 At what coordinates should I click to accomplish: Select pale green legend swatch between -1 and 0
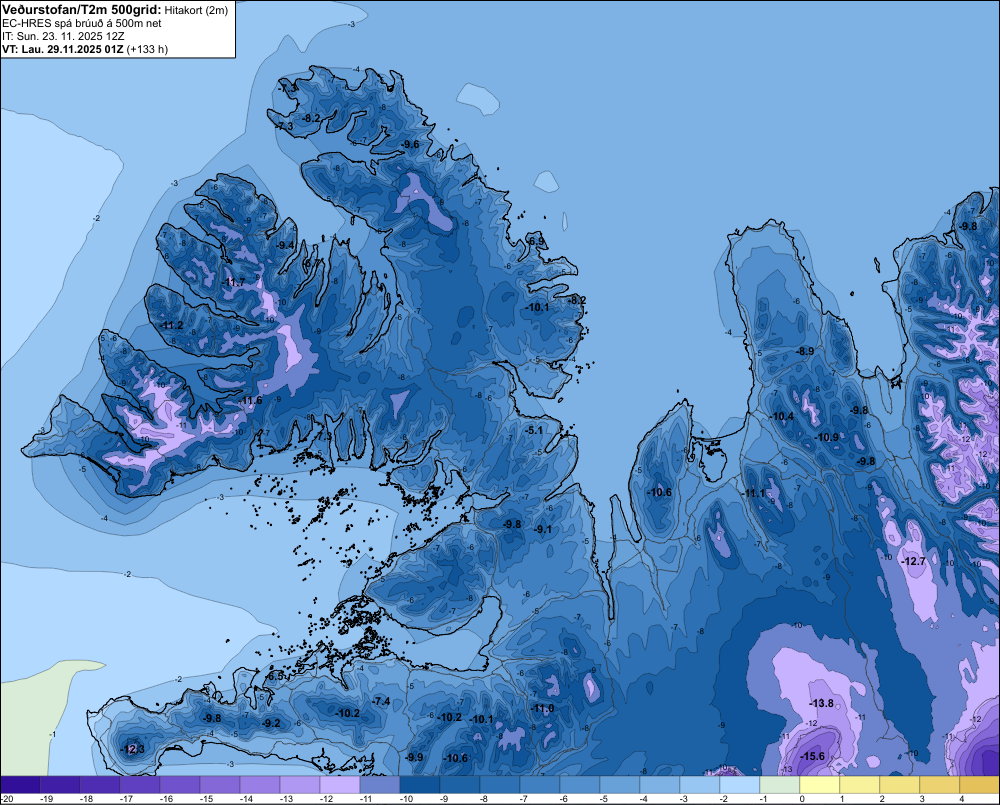779,785
